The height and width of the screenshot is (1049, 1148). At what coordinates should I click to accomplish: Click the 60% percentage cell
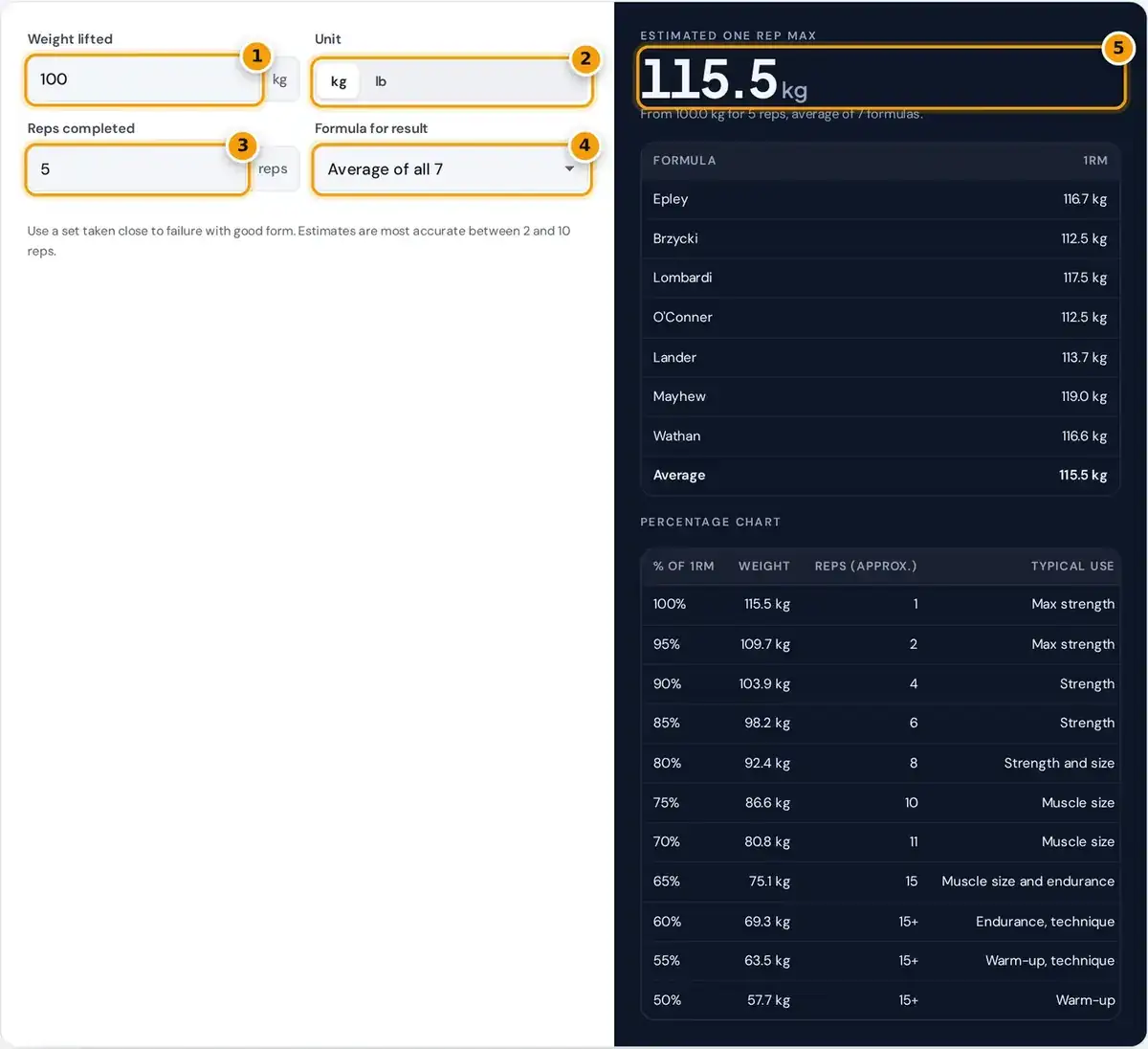[x=667, y=921]
